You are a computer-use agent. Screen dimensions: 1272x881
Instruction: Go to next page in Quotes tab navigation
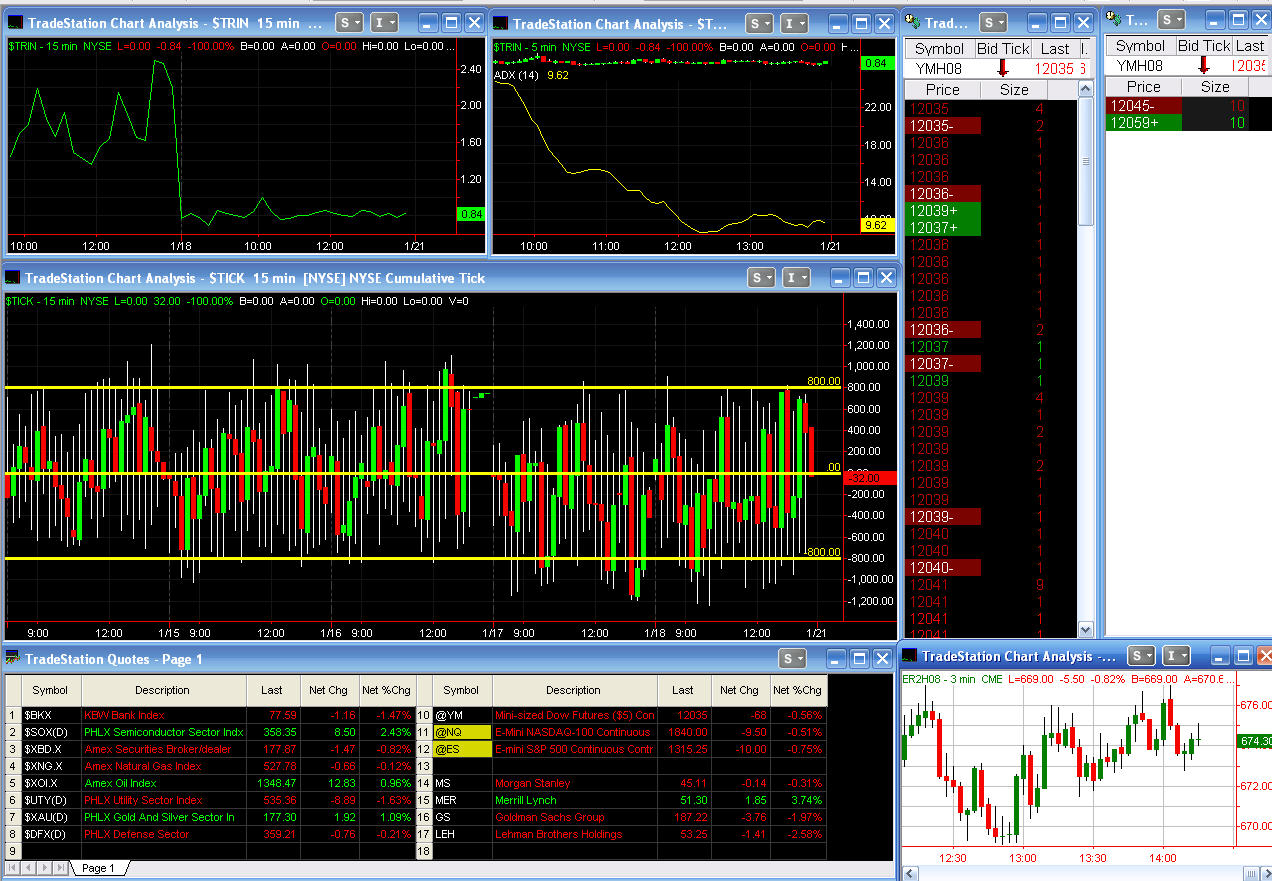(45, 868)
